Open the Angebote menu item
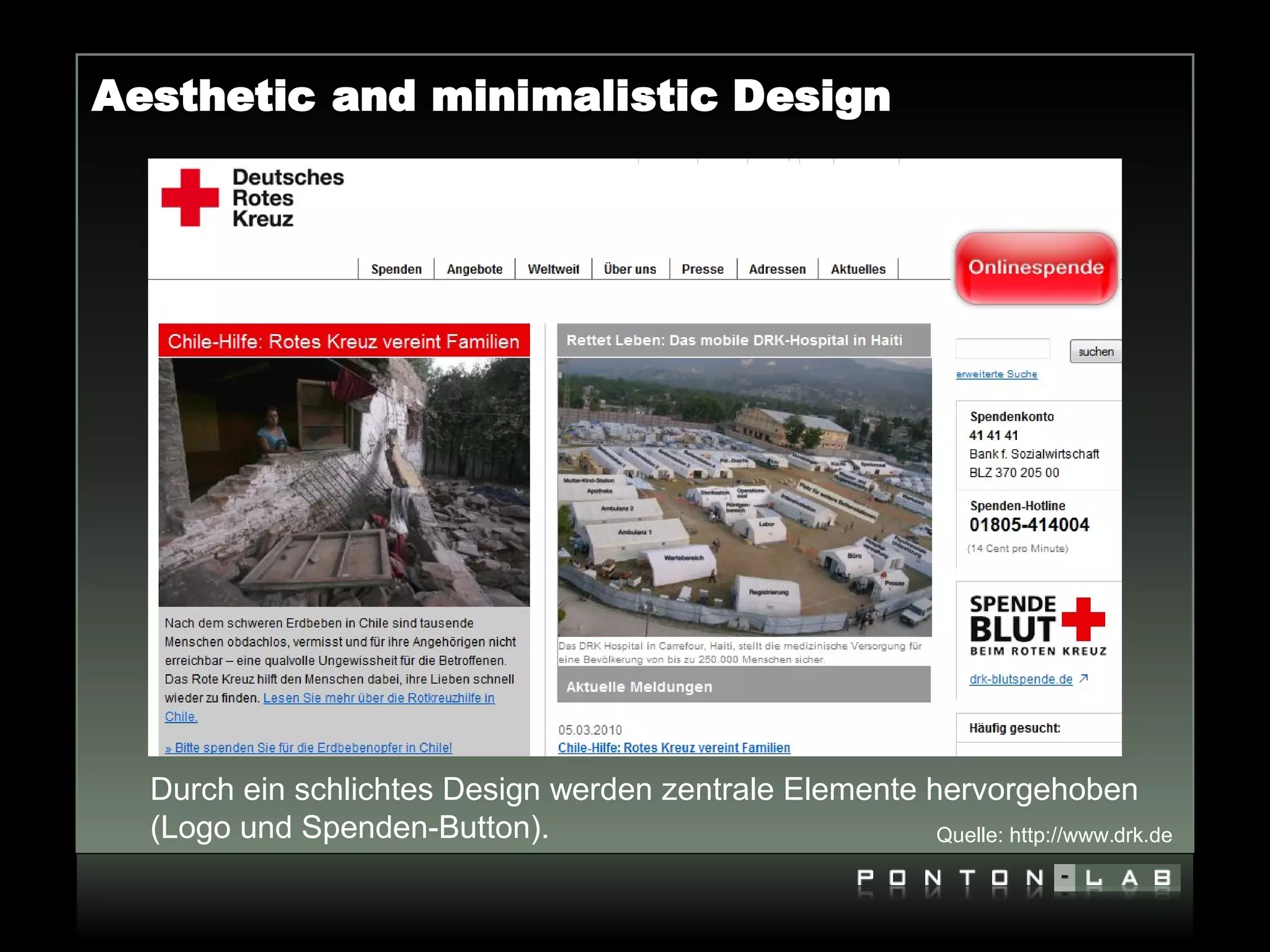The width and height of the screenshot is (1270, 952). 474,269
